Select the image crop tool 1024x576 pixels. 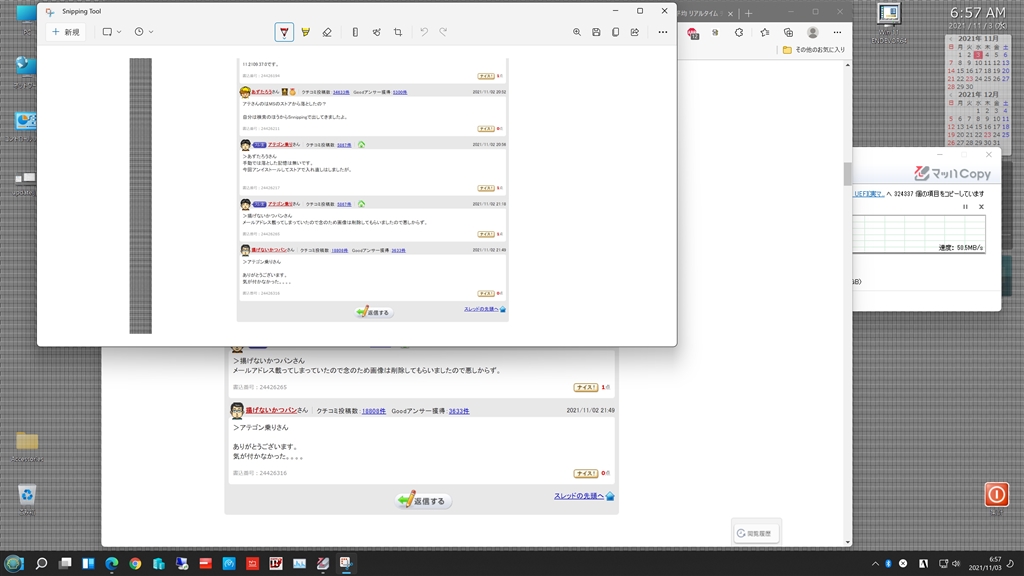tap(398, 32)
